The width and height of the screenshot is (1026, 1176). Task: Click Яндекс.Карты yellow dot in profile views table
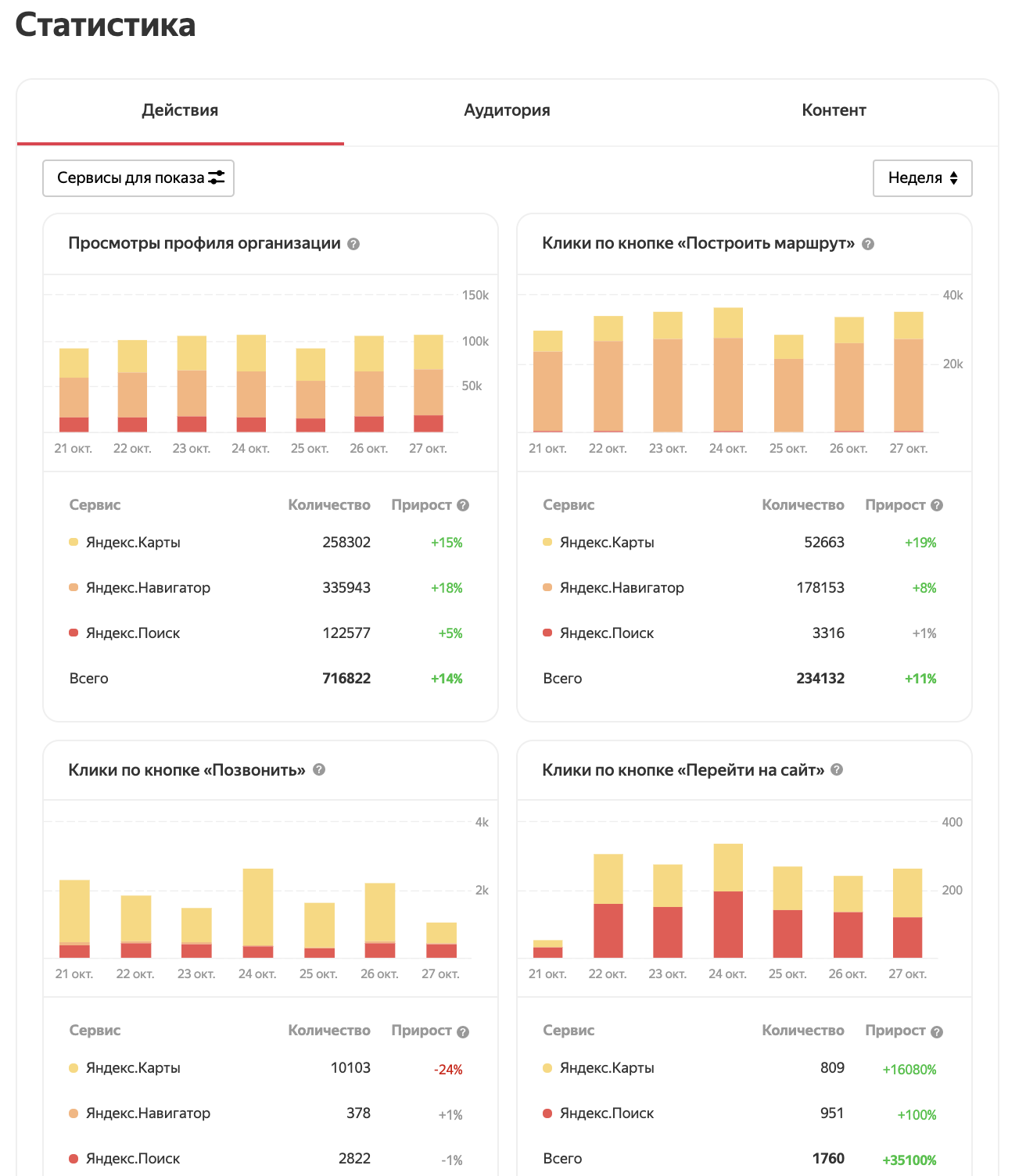(x=74, y=542)
